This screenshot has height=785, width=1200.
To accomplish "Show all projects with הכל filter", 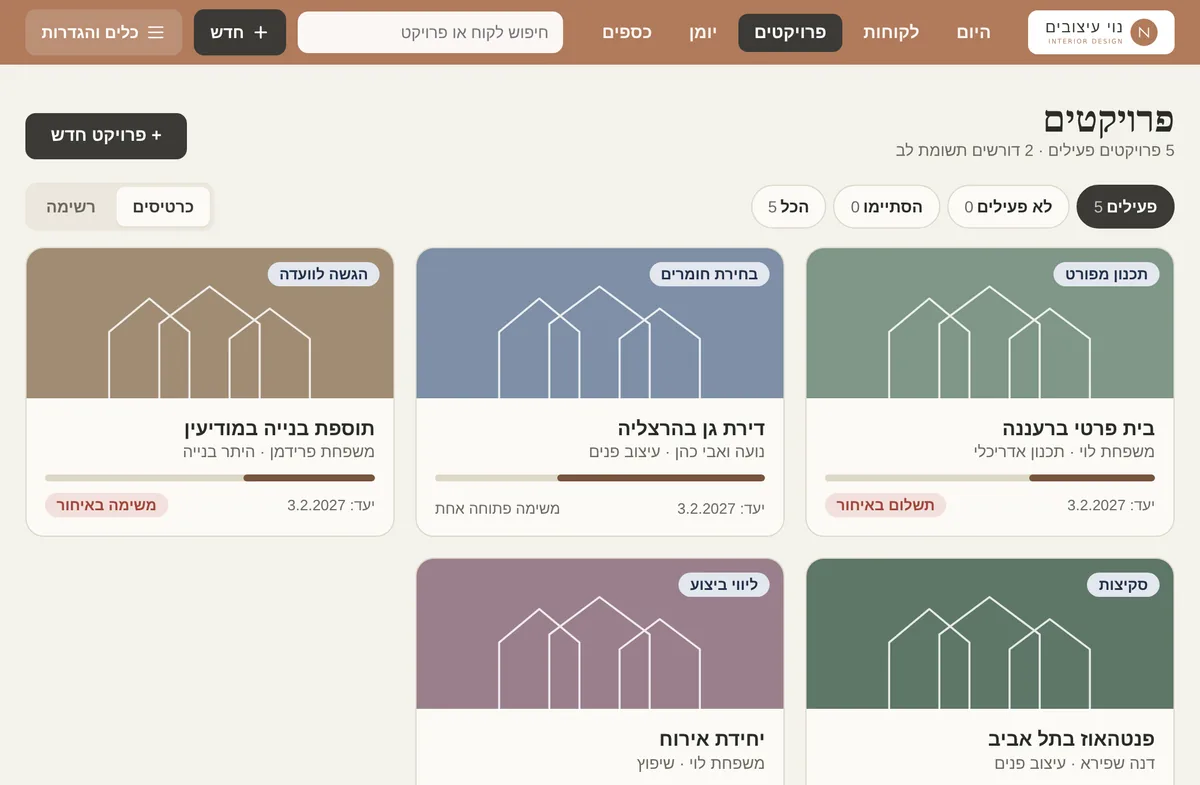I will tap(788, 207).
